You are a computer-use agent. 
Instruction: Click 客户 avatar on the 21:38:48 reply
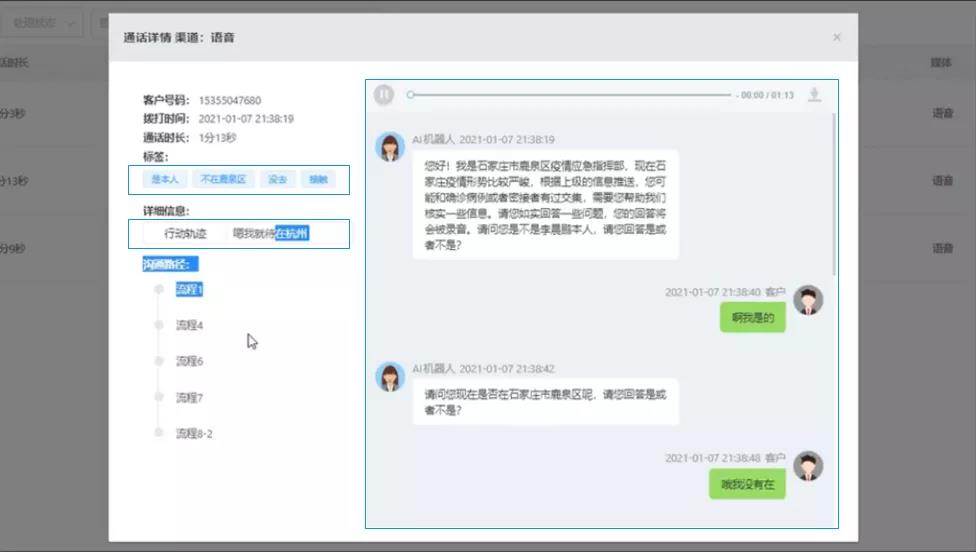point(808,466)
